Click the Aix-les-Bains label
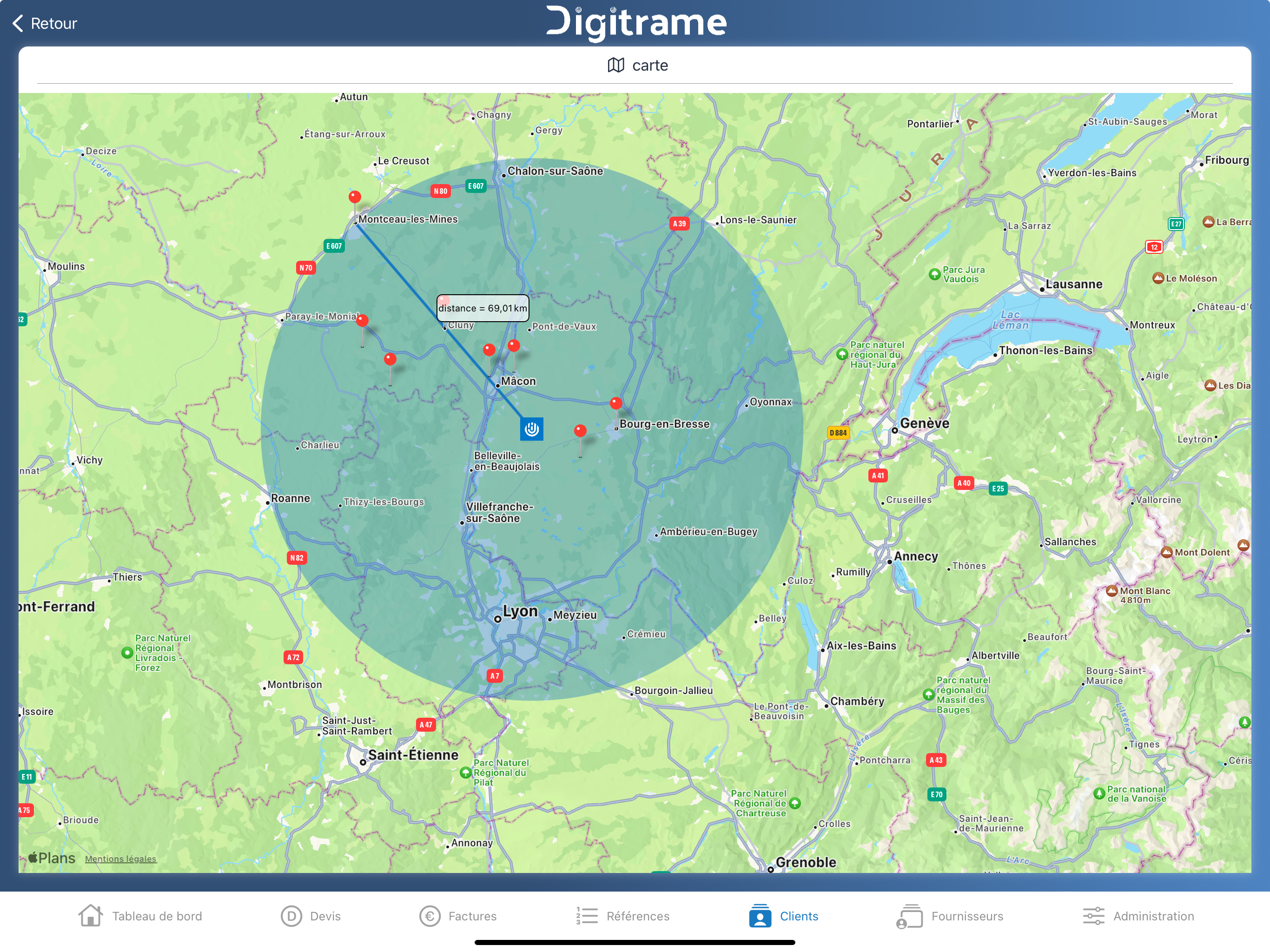Viewport: 1270px width, 952px height. [861, 645]
